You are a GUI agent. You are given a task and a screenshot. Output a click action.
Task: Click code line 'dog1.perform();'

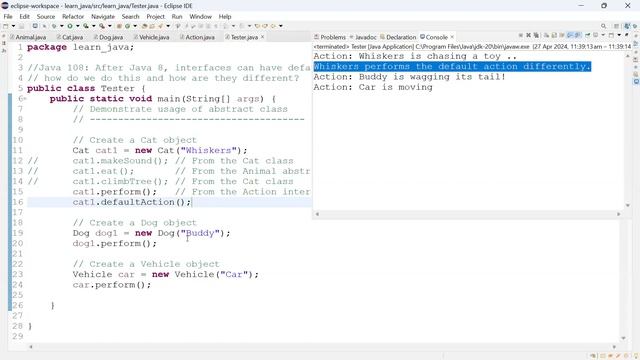[115, 244]
